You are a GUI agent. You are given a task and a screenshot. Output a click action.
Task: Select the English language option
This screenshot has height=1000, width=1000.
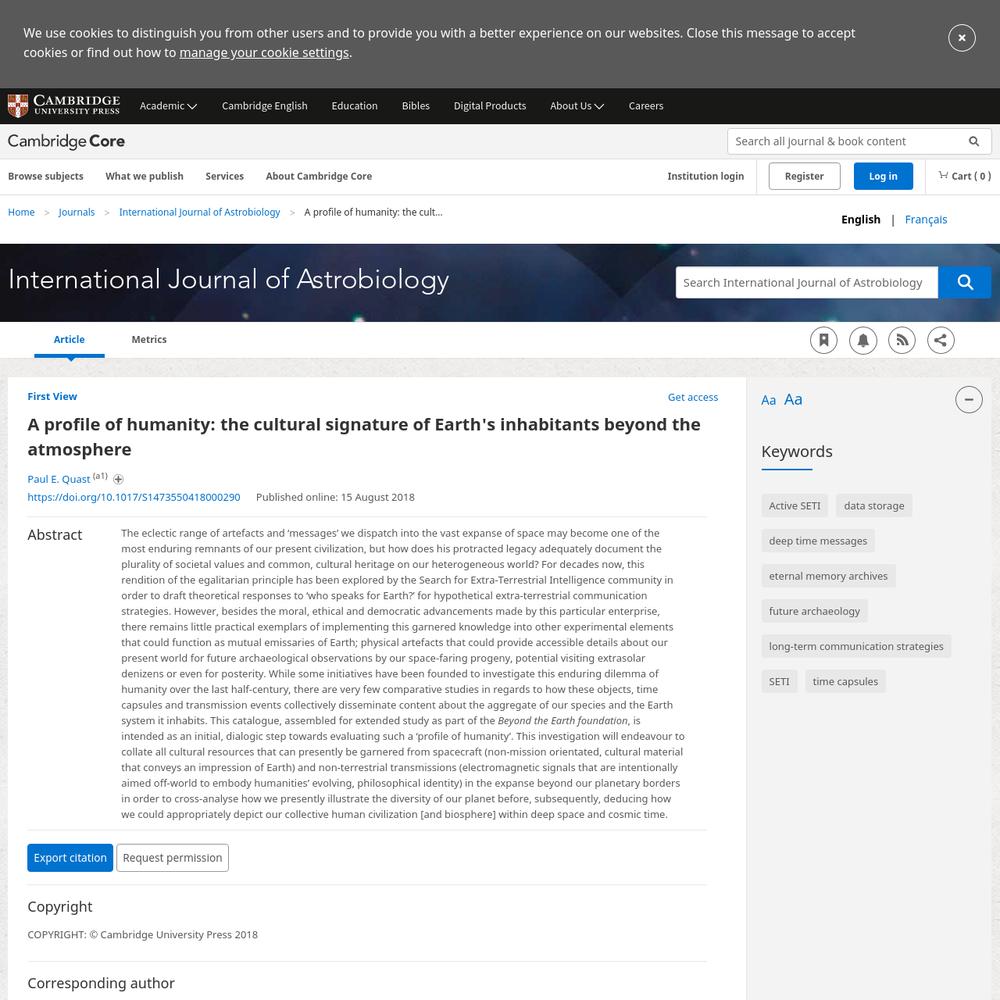tap(860, 219)
